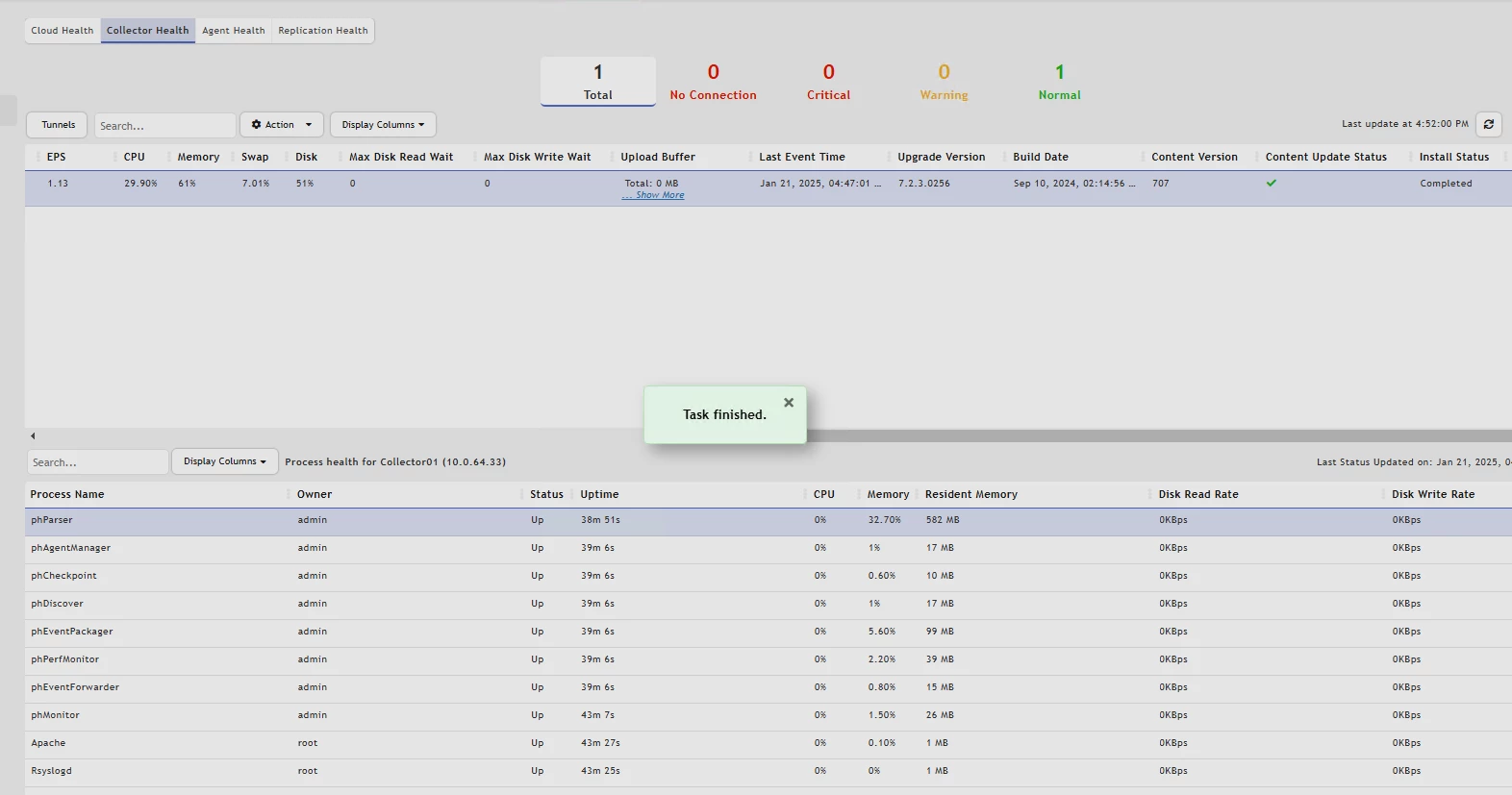Filter by Normal collectors
Viewport: 1512px width, 795px height.
1060,82
